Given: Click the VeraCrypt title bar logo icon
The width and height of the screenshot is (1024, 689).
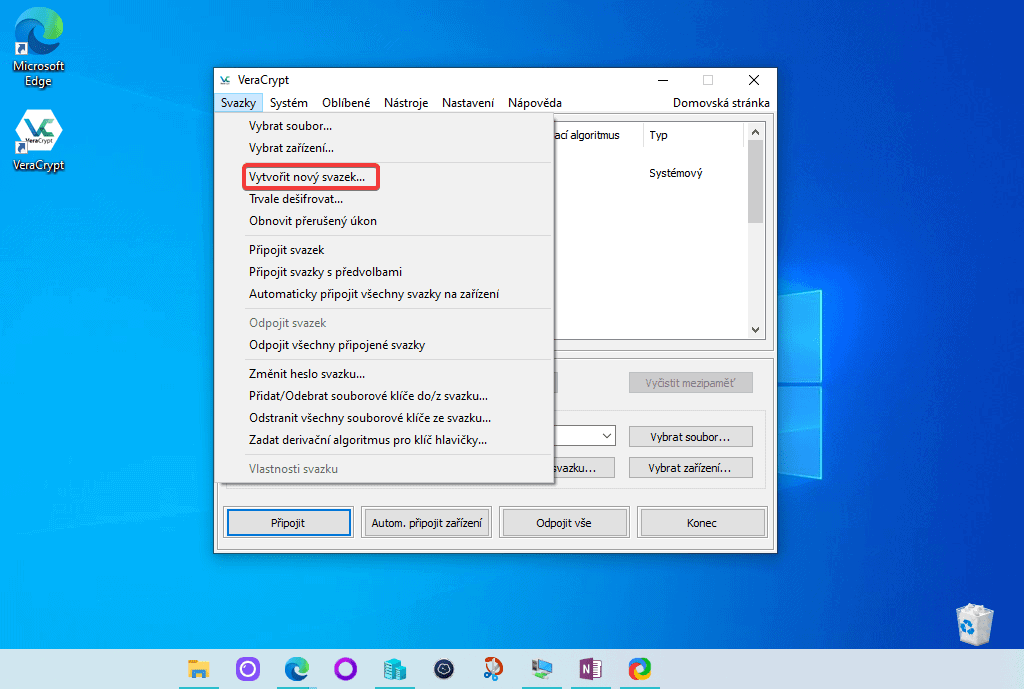Looking at the screenshot, I should coord(225,80).
